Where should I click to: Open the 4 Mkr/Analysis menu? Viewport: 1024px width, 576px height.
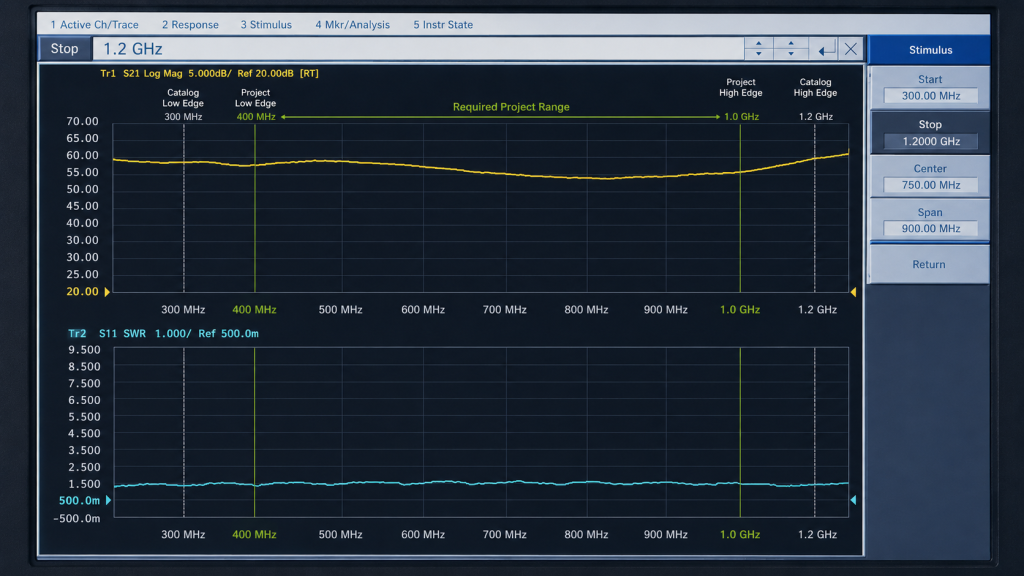pyautogui.click(x=352, y=25)
